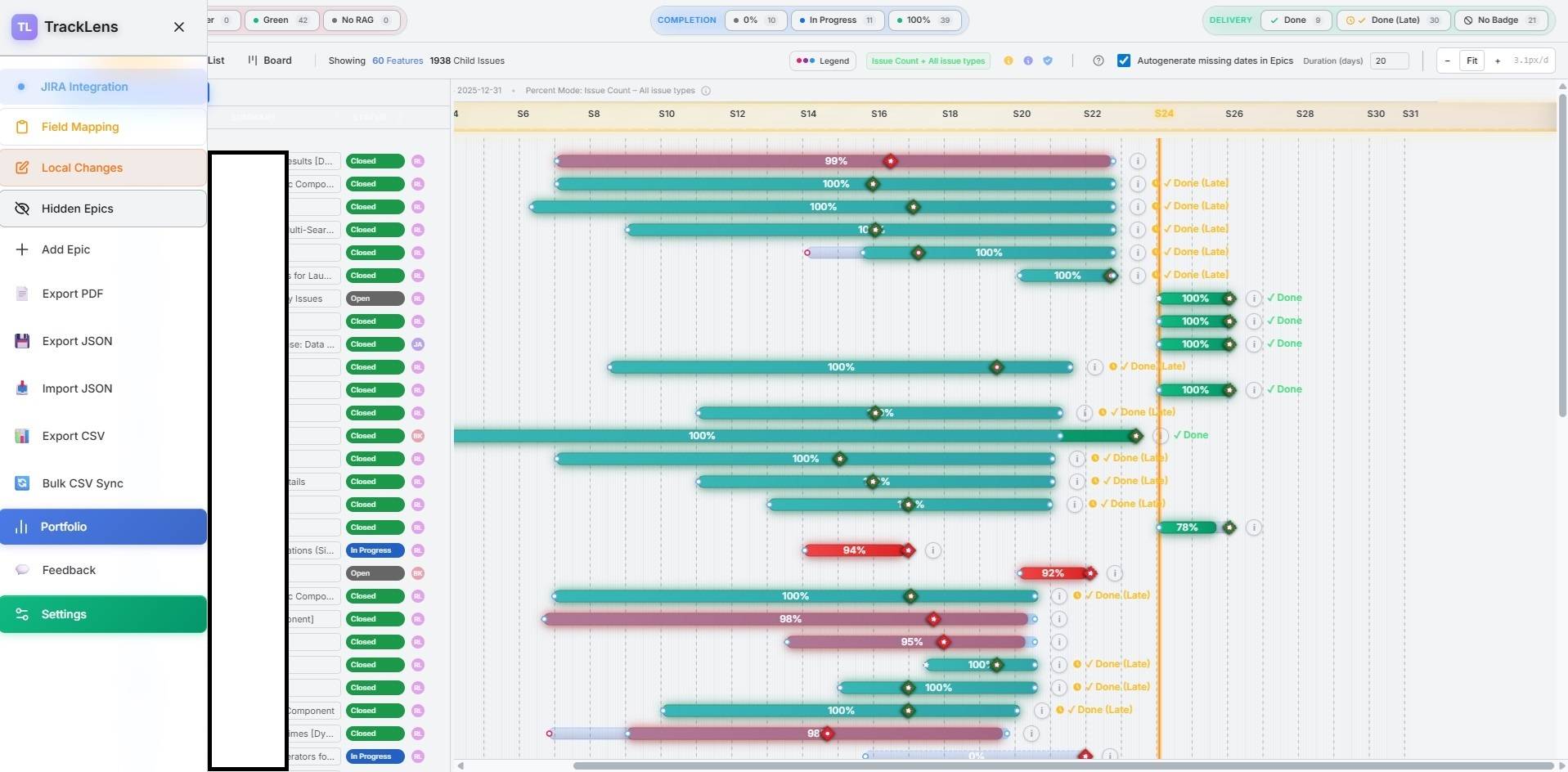This screenshot has width=1568, height=772.
Task: Click the shield icon beside Issue Count toggle
Action: coord(1049,61)
